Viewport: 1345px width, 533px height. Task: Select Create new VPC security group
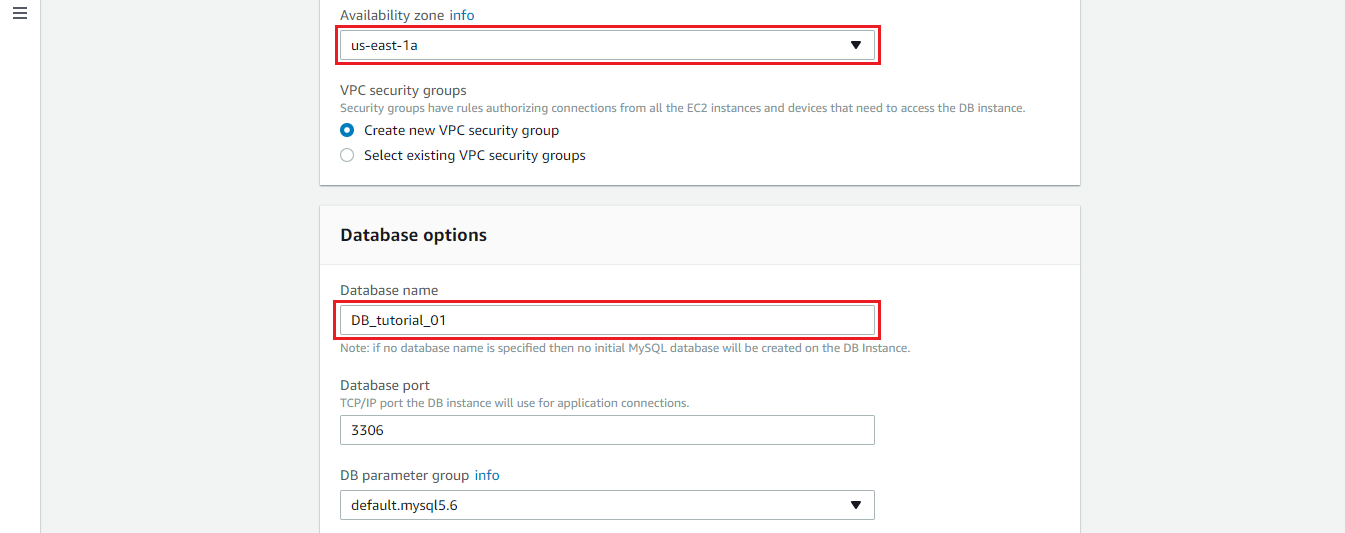[347, 130]
